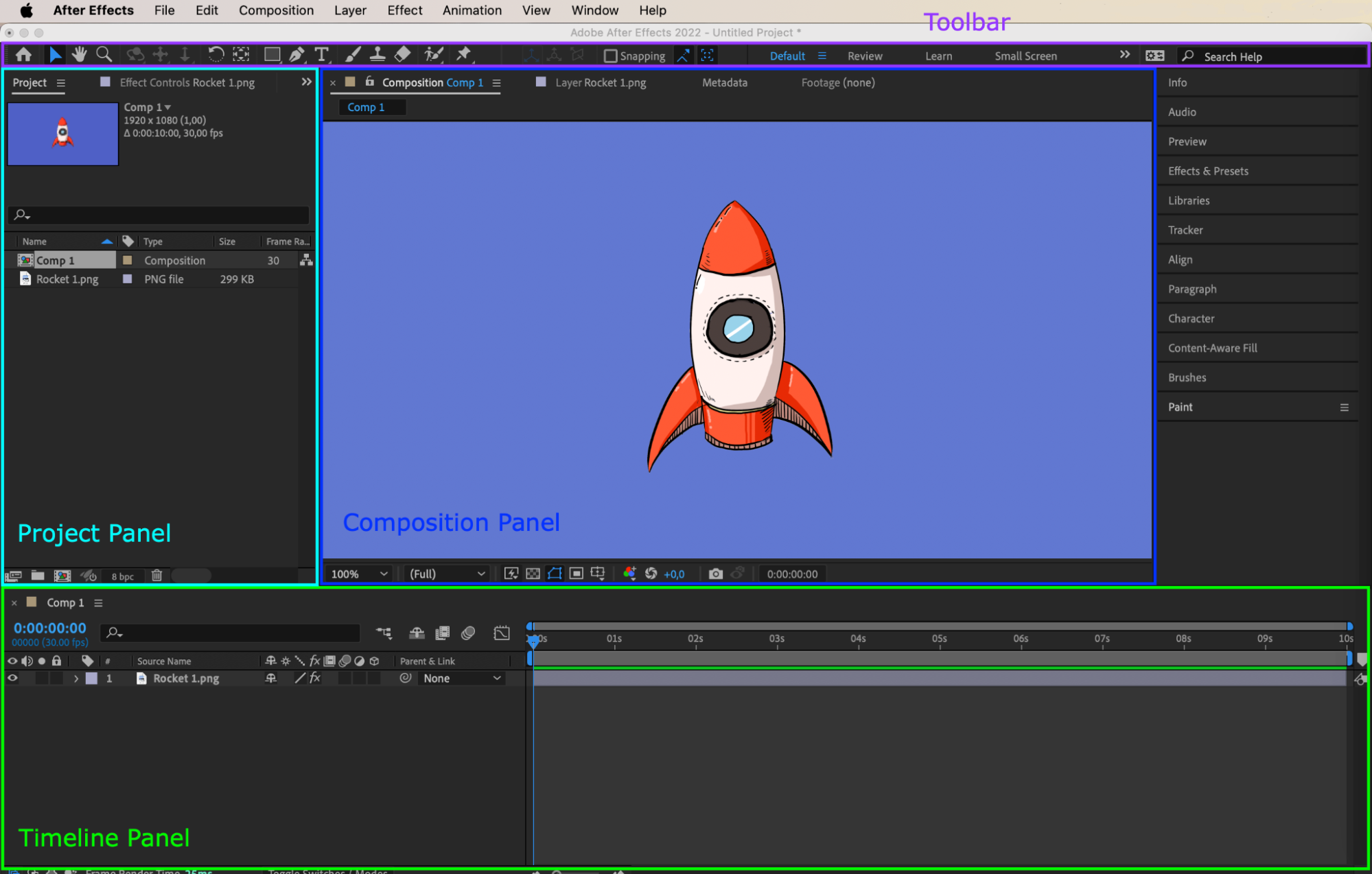
Task: Select the Puppet Pin tool
Action: (464, 55)
